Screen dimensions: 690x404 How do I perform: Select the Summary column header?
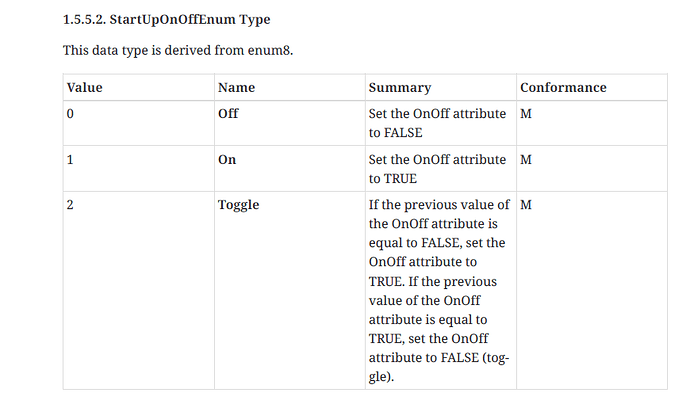click(x=400, y=88)
